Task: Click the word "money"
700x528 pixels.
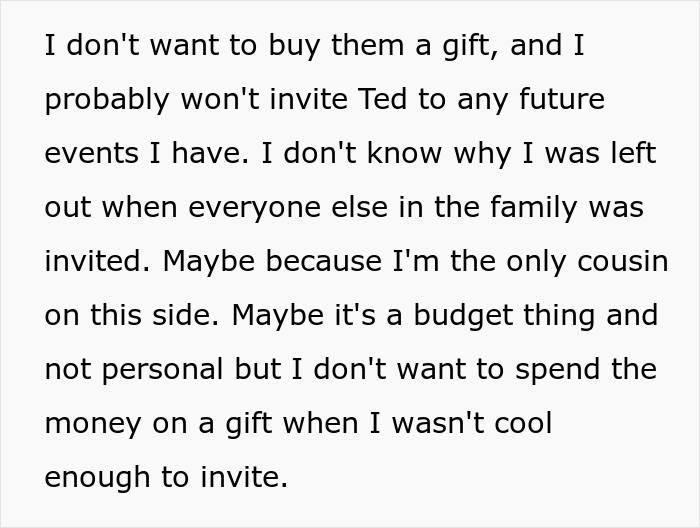Action: 93,424
